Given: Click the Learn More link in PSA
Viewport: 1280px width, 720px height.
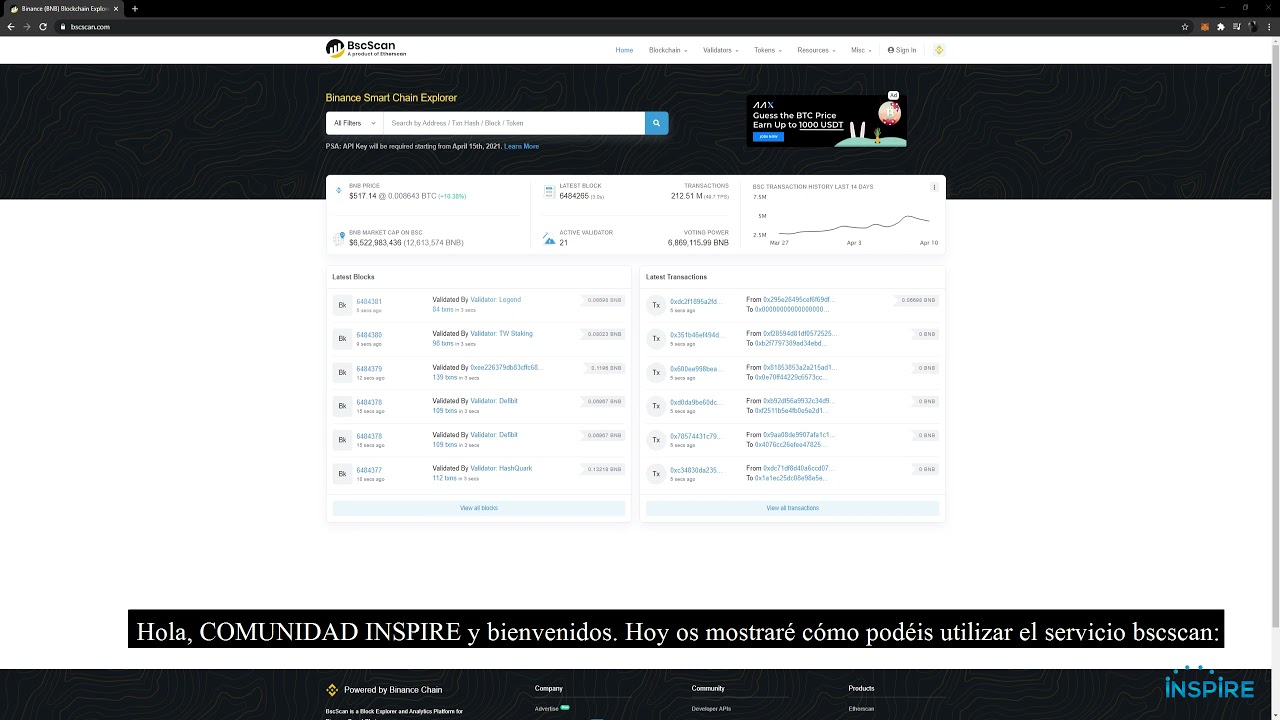Looking at the screenshot, I should (521, 146).
